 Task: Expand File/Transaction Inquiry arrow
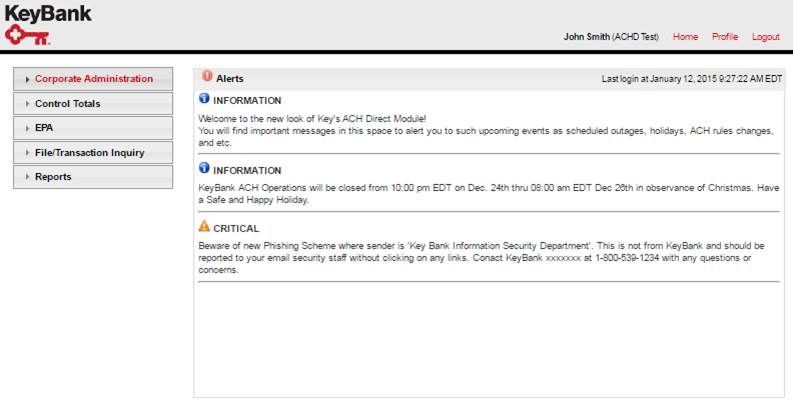[x=27, y=153]
